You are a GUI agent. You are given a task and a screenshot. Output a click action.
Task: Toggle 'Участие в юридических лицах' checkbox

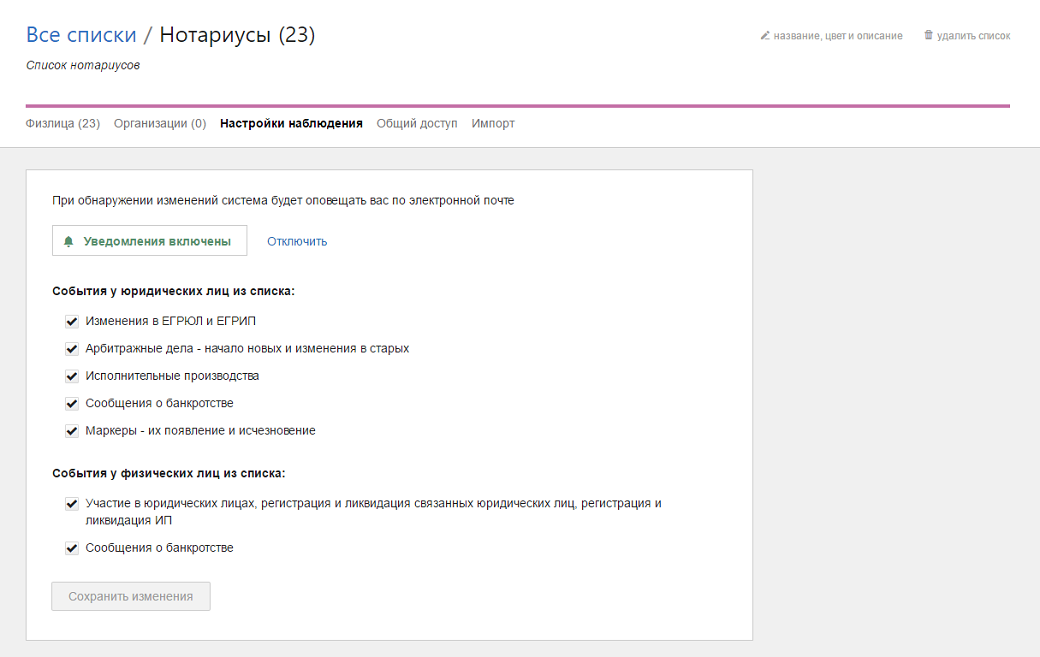pos(72,504)
